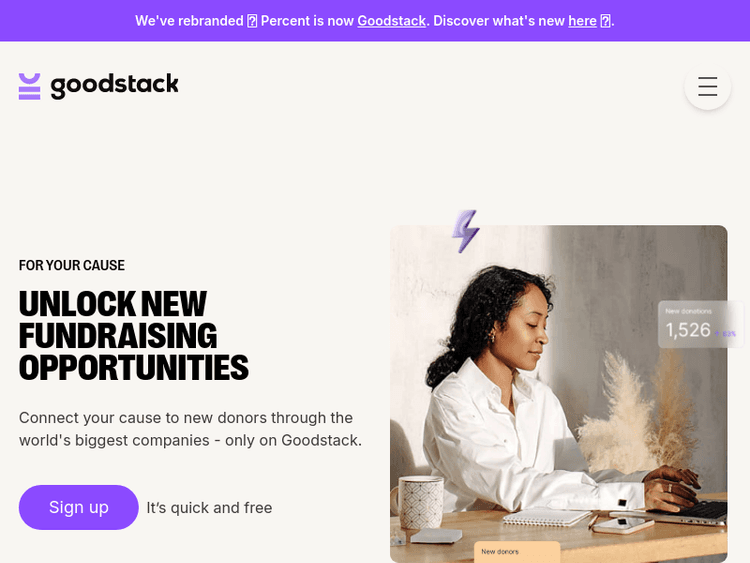Click the 'Connect your cause' paragraph
The height and width of the screenshot is (563, 750).
[x=190, y=429]
